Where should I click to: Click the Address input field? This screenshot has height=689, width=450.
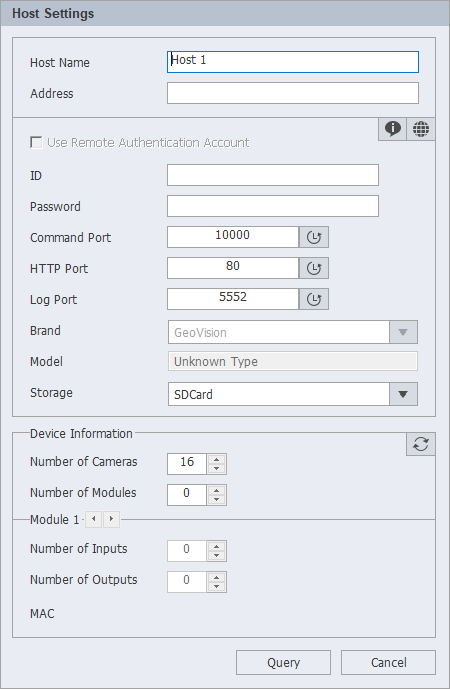coord(293,93)
